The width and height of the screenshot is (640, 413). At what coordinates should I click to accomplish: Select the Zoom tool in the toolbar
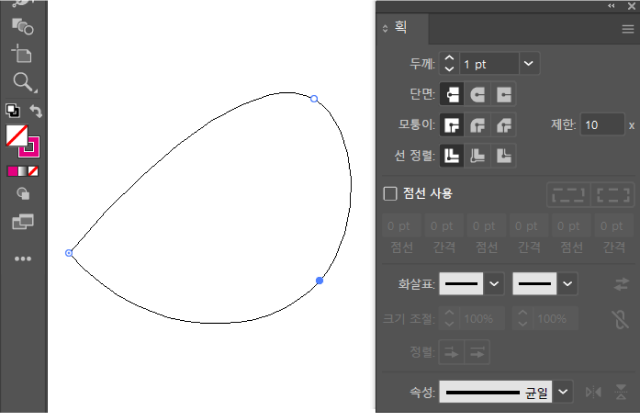(22, 82)
